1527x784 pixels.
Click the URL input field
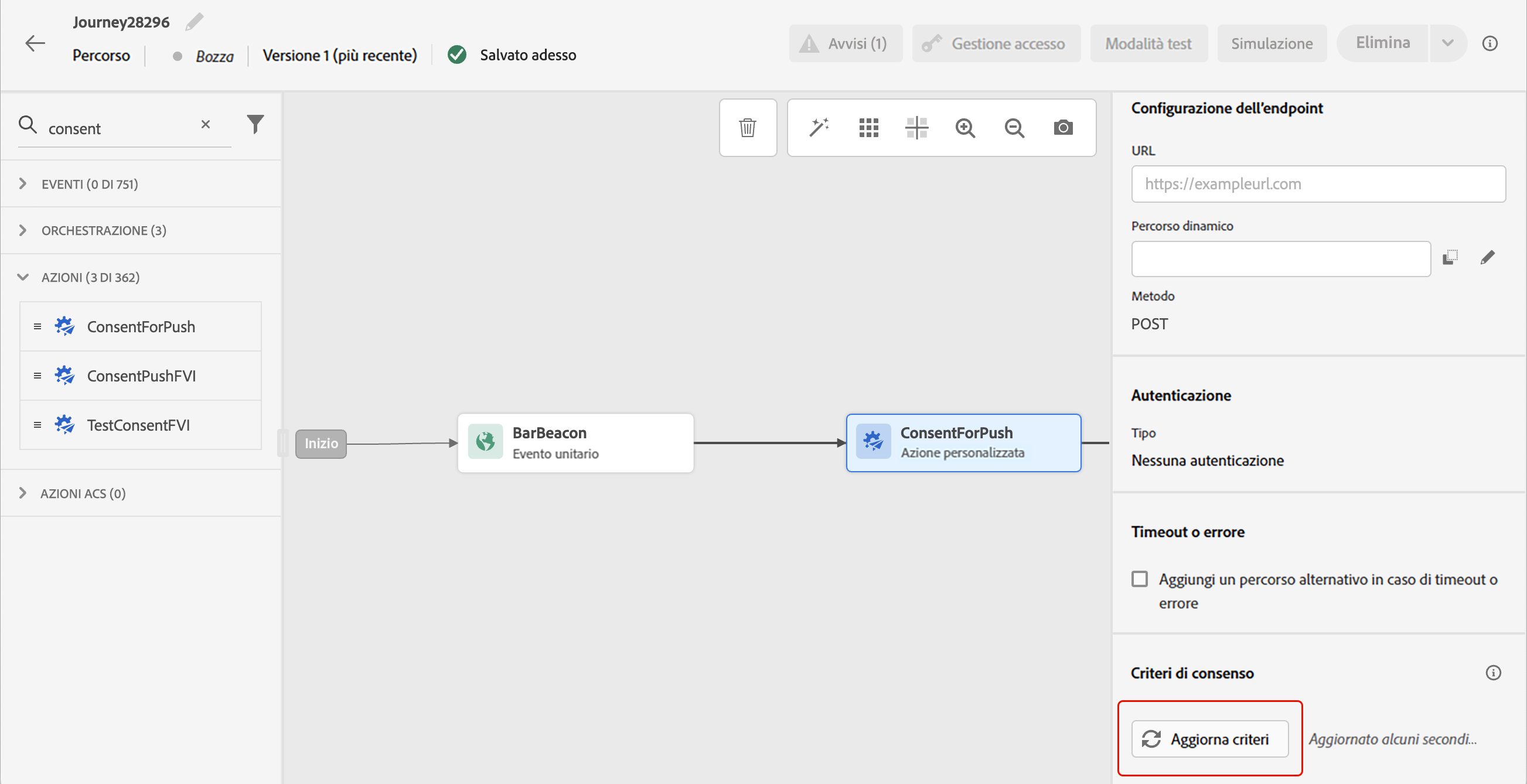coord(1318,184)
